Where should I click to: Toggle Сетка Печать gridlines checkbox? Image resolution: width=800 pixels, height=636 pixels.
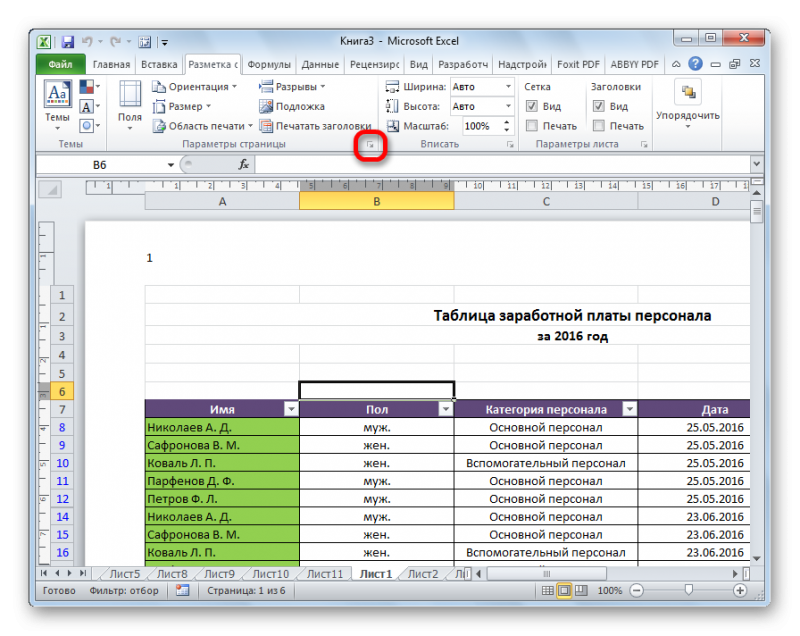click(x=532, y=125)
